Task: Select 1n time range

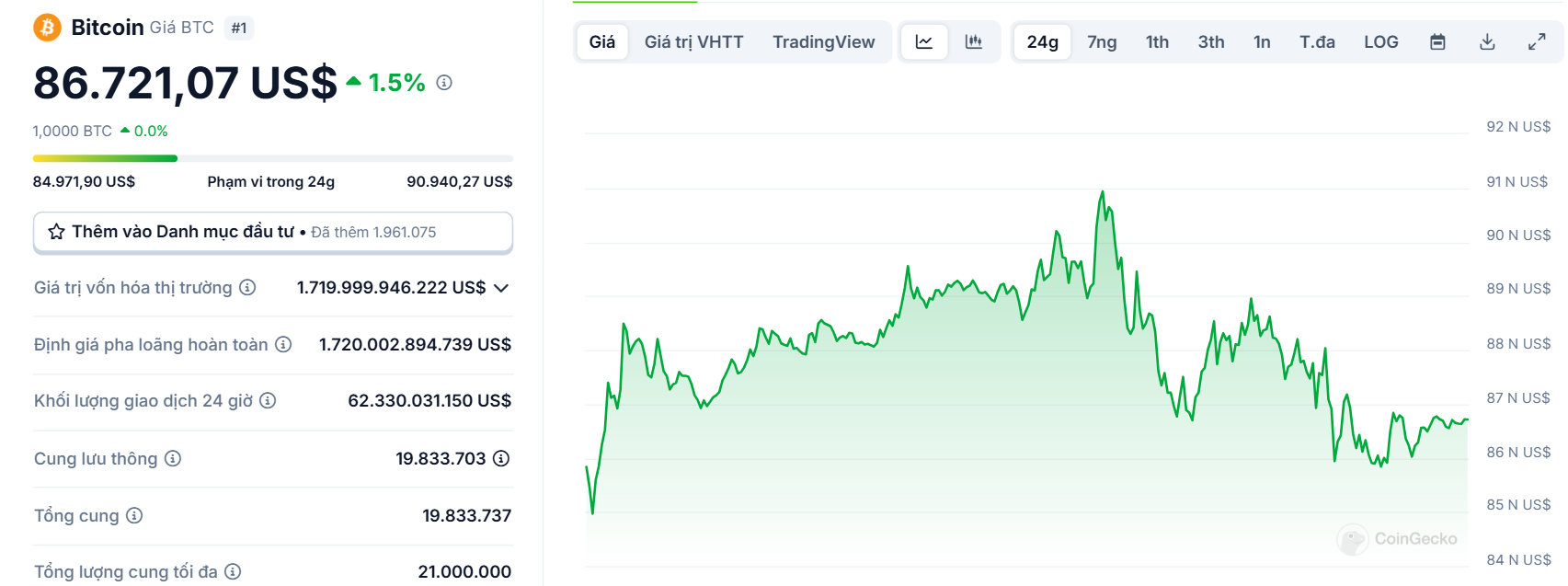Action: click(x=1262, y=41)
